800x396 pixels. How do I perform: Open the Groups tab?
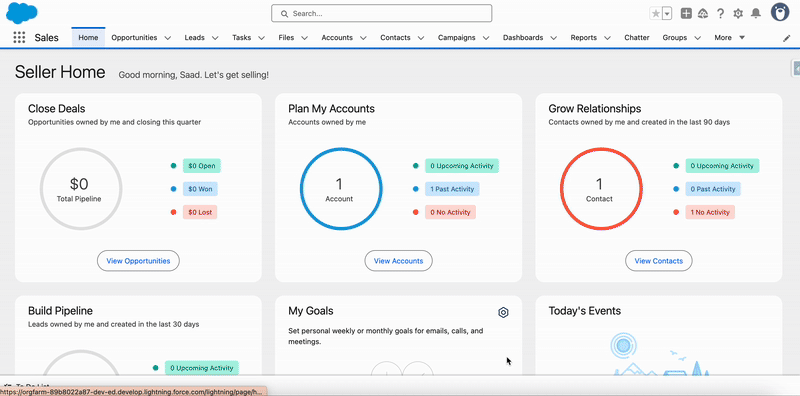pyautogui.click(x=674, y=37)
